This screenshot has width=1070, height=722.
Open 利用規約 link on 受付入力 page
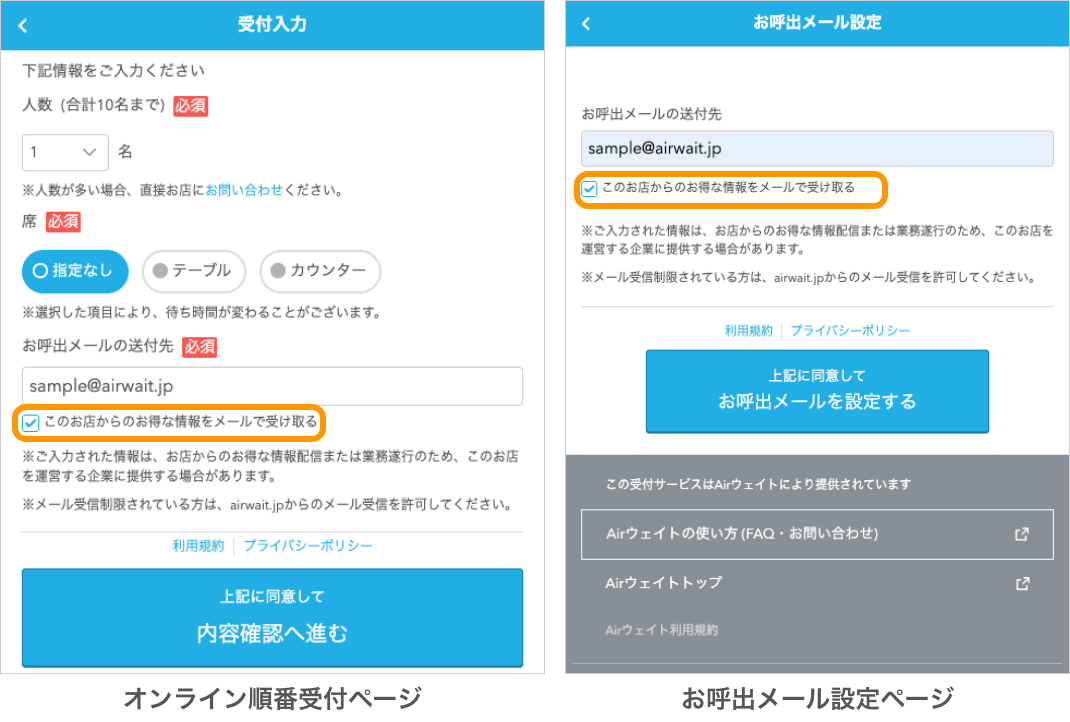pos(198,546)
